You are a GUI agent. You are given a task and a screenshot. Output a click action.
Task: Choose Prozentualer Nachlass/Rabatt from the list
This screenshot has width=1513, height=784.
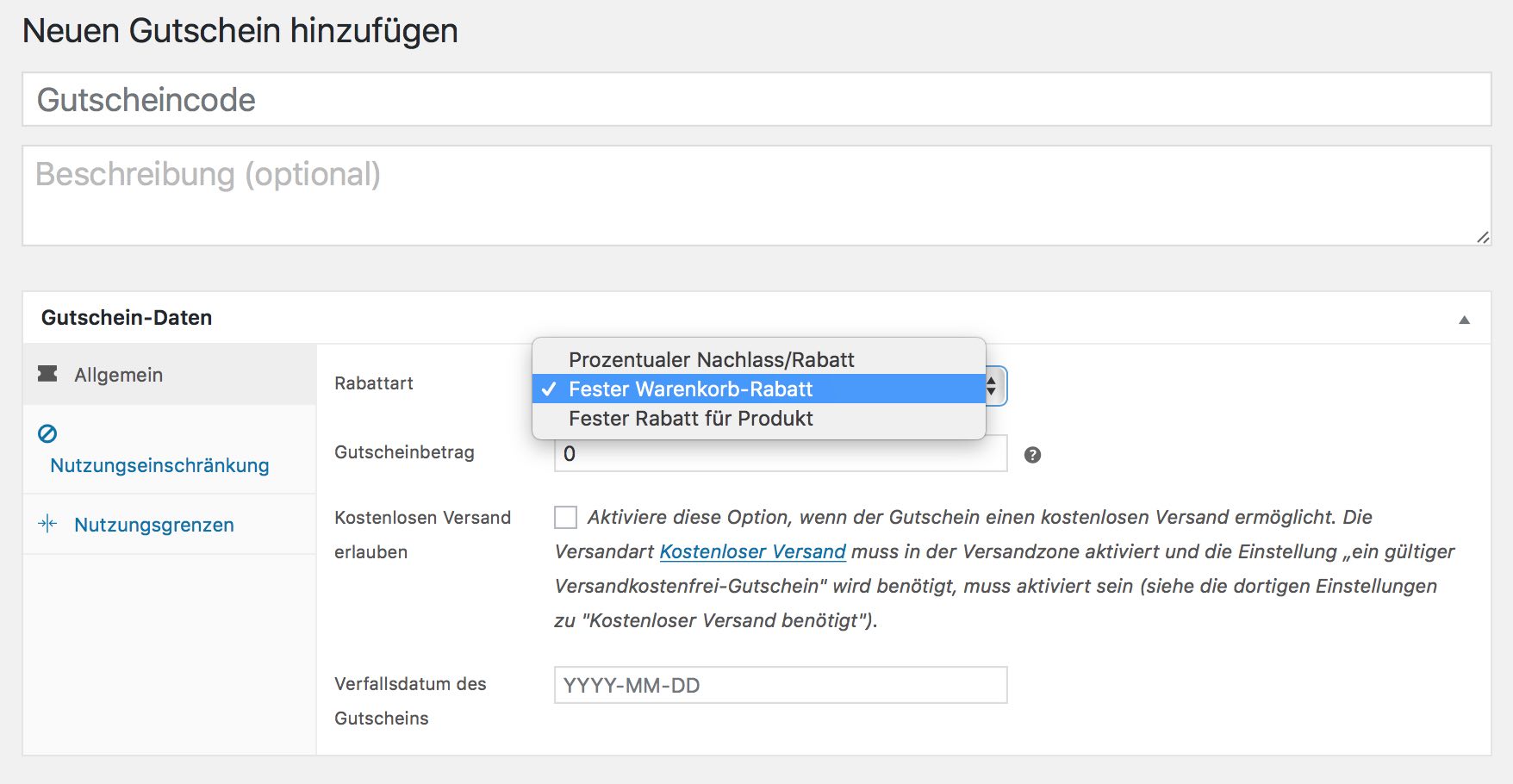click(x=711, y=359)
